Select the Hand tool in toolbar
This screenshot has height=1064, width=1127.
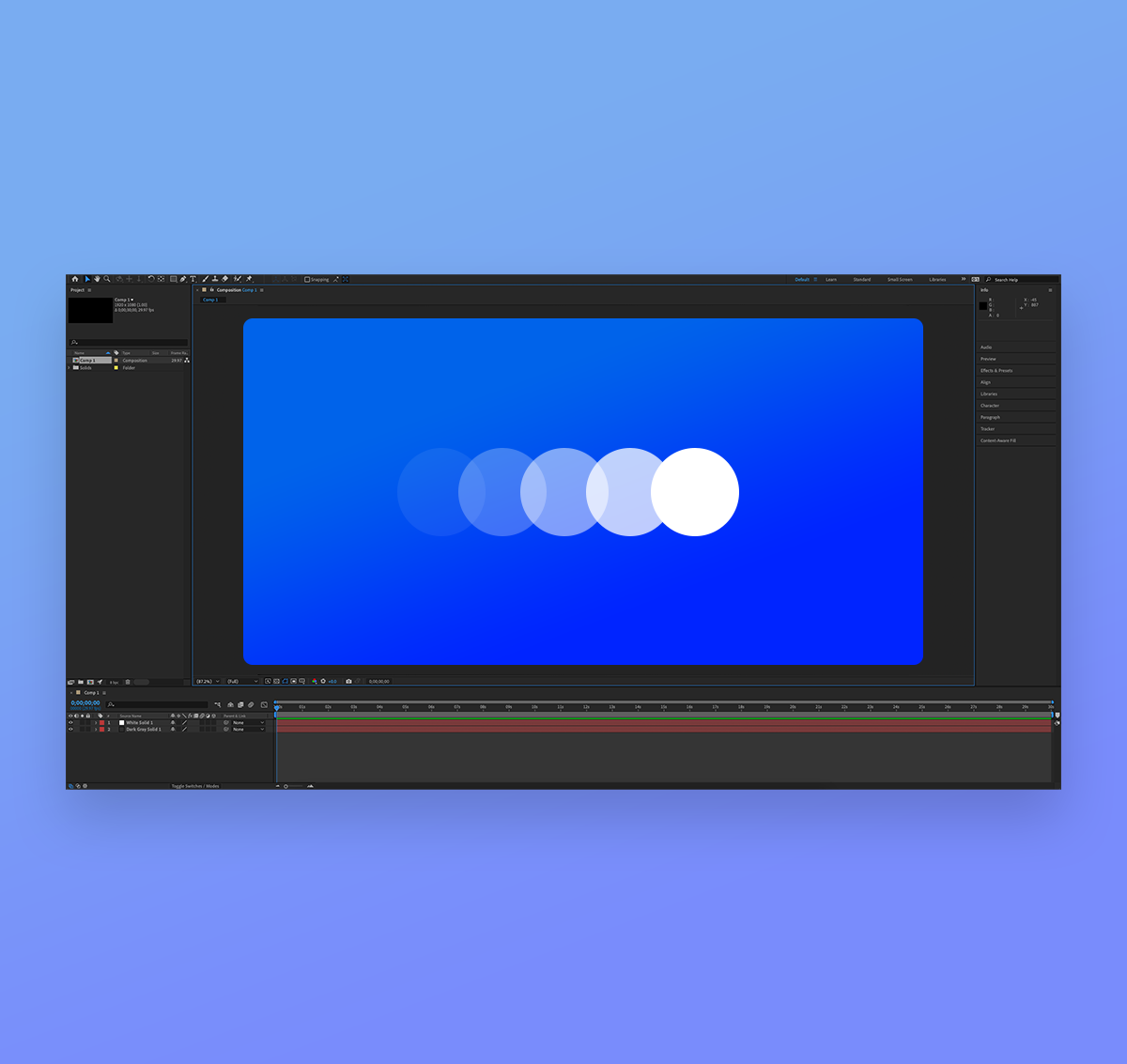[x=97, y=279]
